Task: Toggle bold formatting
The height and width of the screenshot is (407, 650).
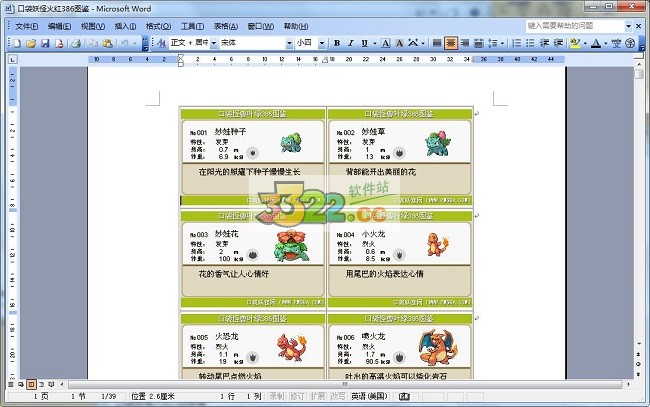Action: click(337, 43)
